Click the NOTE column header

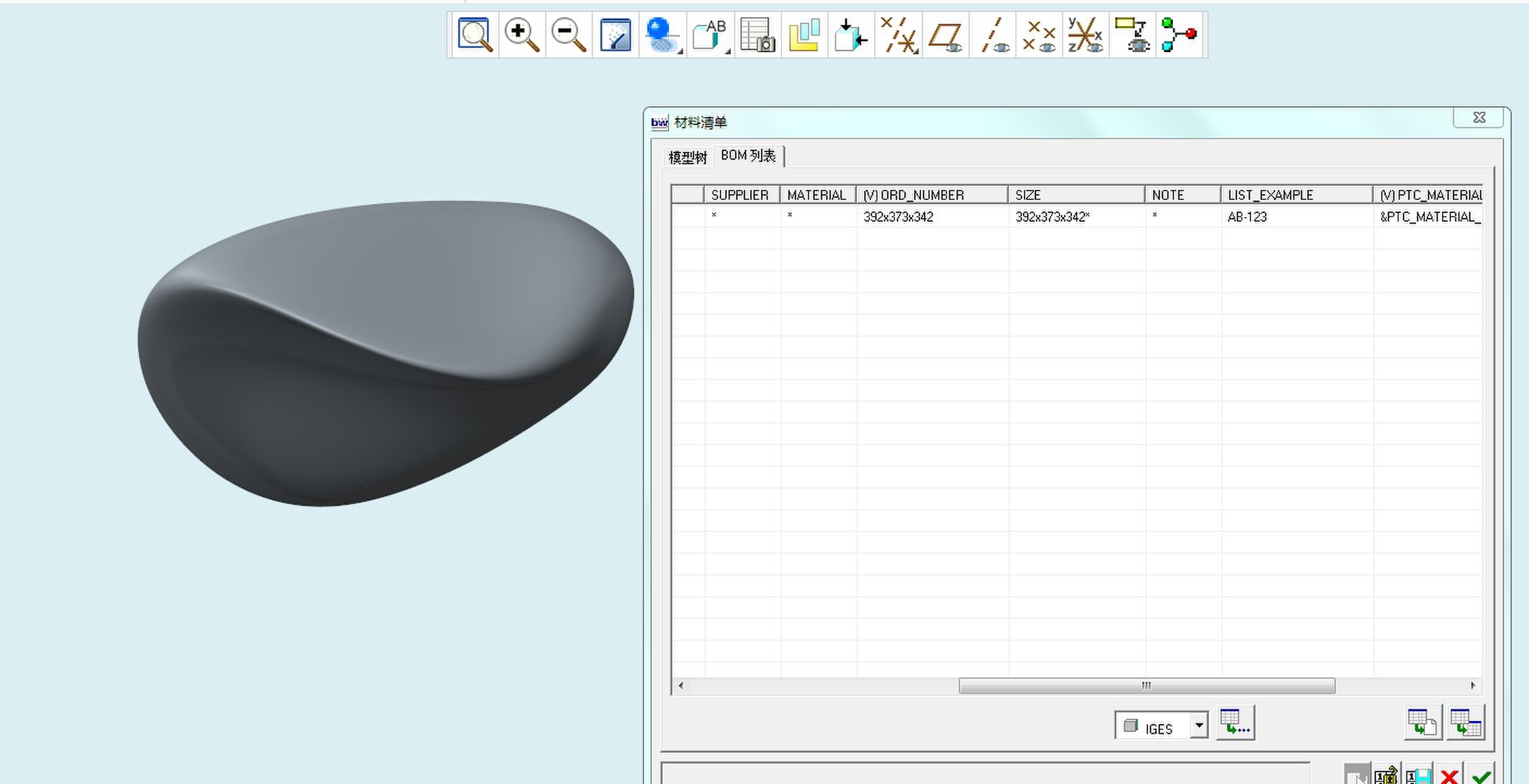click(x=1183, y=195)
